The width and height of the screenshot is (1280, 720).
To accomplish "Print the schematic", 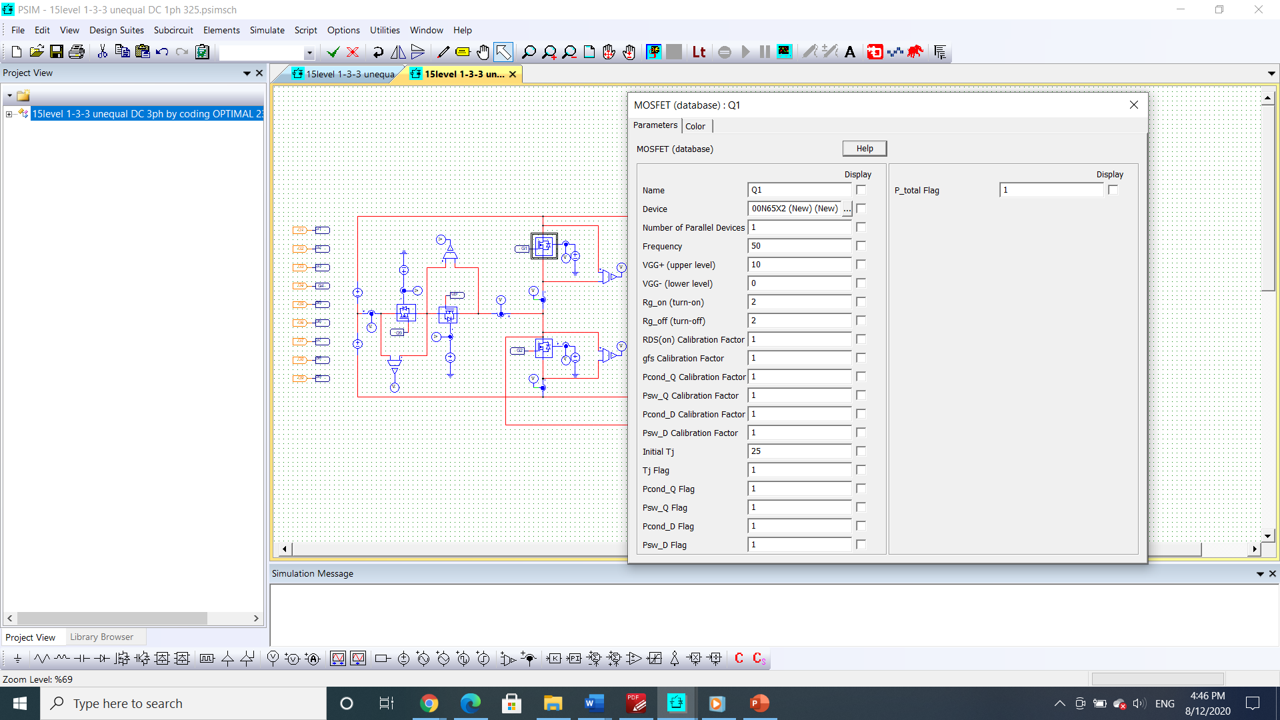I will [76, 52].
